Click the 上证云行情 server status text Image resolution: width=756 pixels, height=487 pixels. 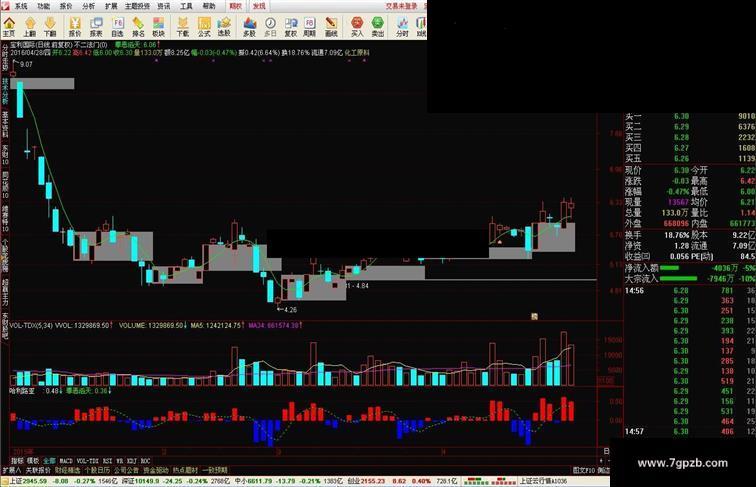[543, 481]
